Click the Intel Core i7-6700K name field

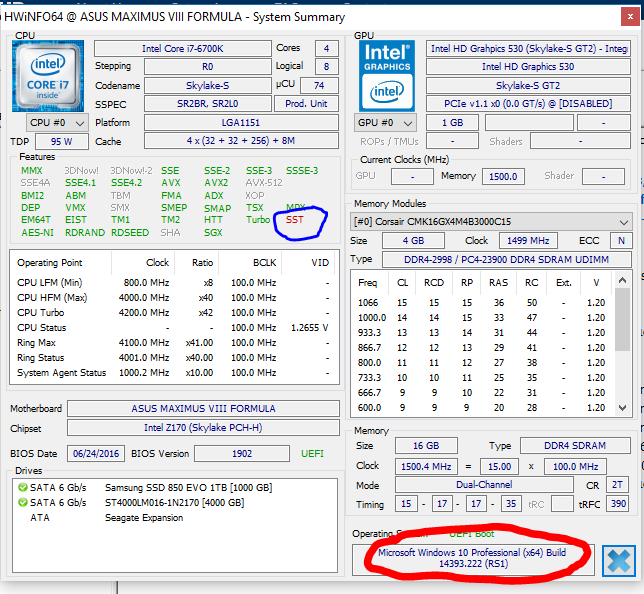183,48
